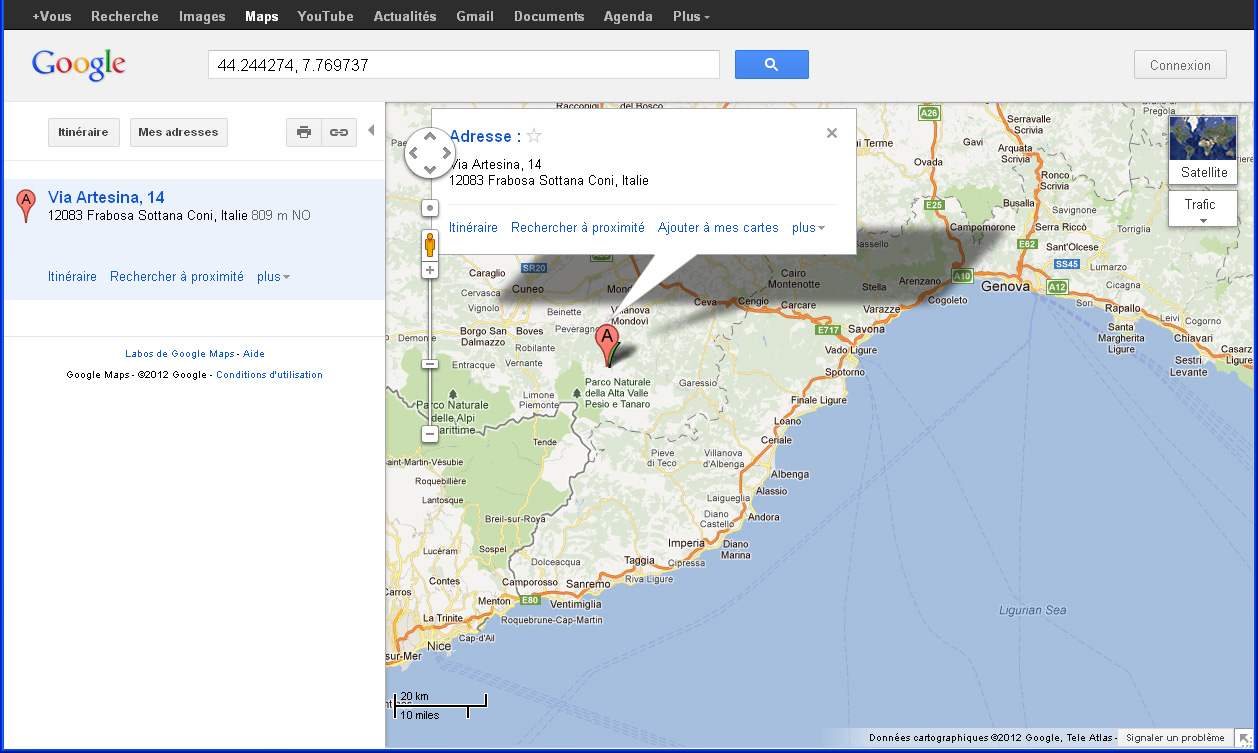Click the Ventimiglia label on the map
Screen dimensions: 1258x753
coord(576,604)
